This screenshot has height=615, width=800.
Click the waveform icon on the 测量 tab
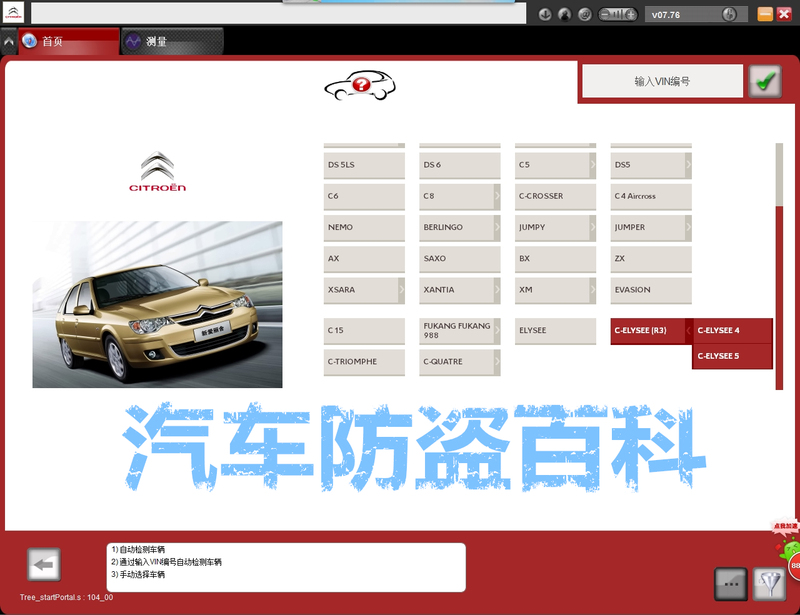pos(133,41)
